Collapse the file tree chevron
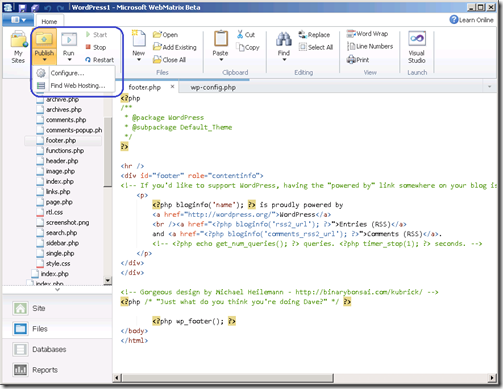The image size is (503, 389). (x=57, y=290)
